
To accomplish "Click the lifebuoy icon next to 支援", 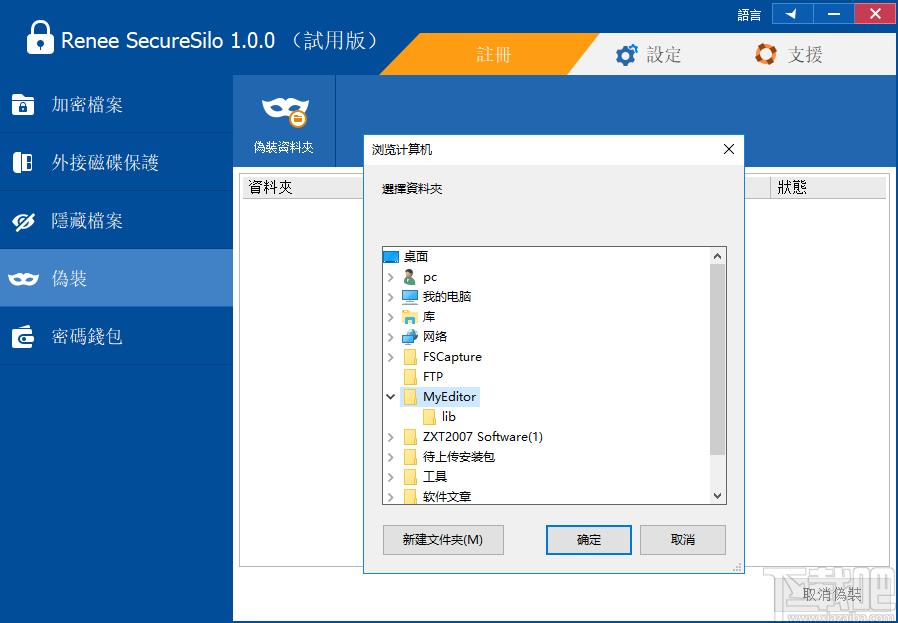I will click(x=766, y=54).
